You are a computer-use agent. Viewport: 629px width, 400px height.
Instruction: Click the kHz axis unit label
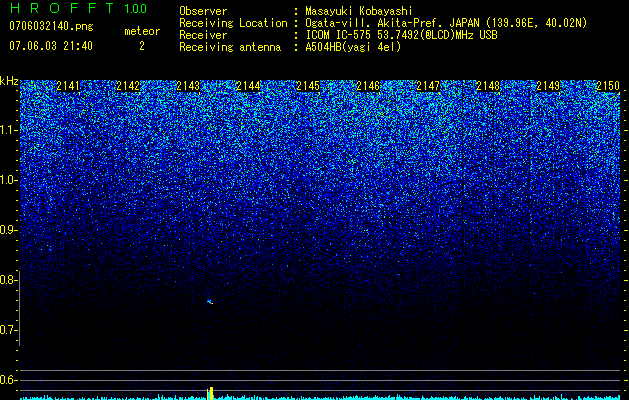9,81
